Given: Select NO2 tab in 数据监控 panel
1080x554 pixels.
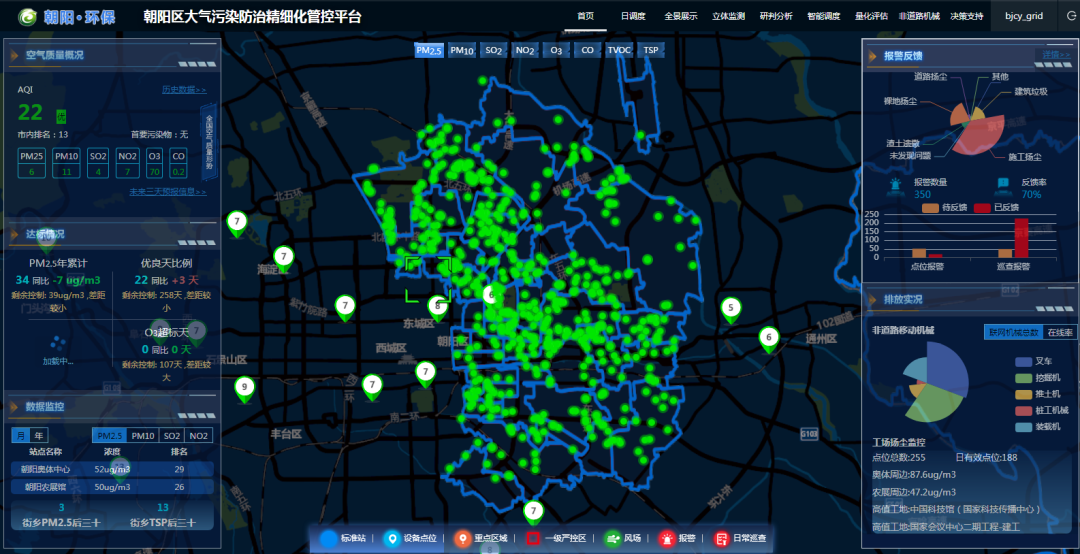Looking at the screenshot, I should point(198,435).
